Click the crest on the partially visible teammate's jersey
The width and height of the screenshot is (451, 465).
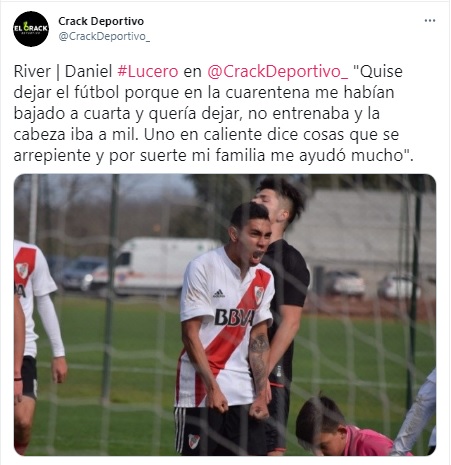pyautogui.click(x=22, y=270)
